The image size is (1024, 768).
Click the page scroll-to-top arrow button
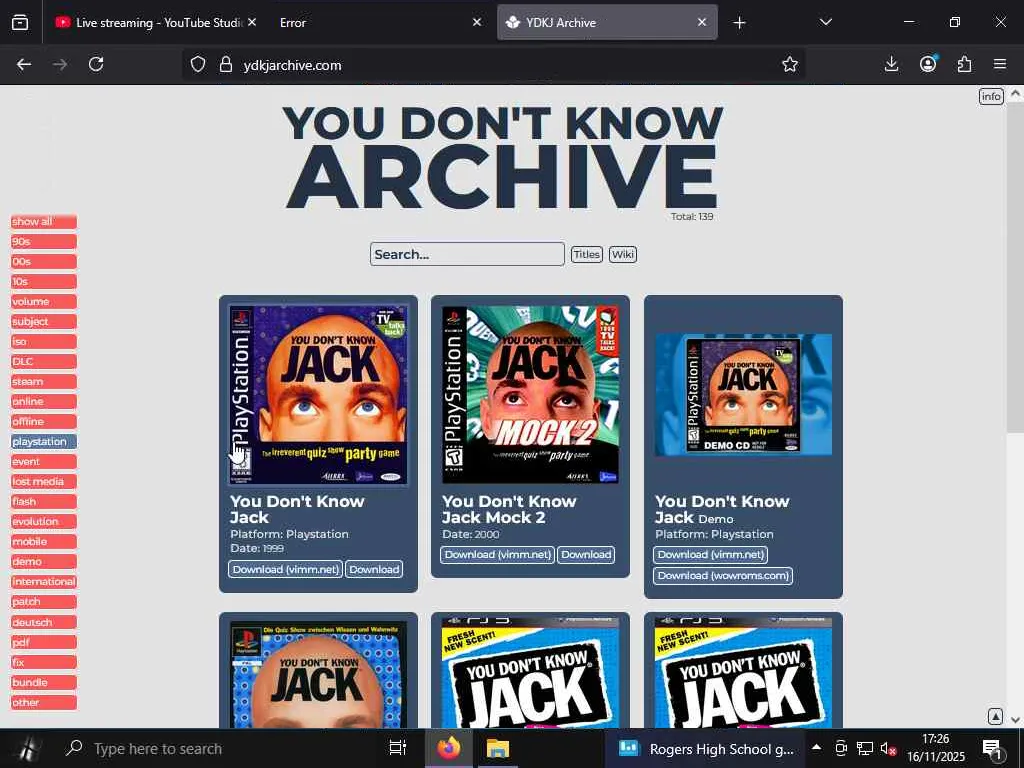click(x=995, y=716)
